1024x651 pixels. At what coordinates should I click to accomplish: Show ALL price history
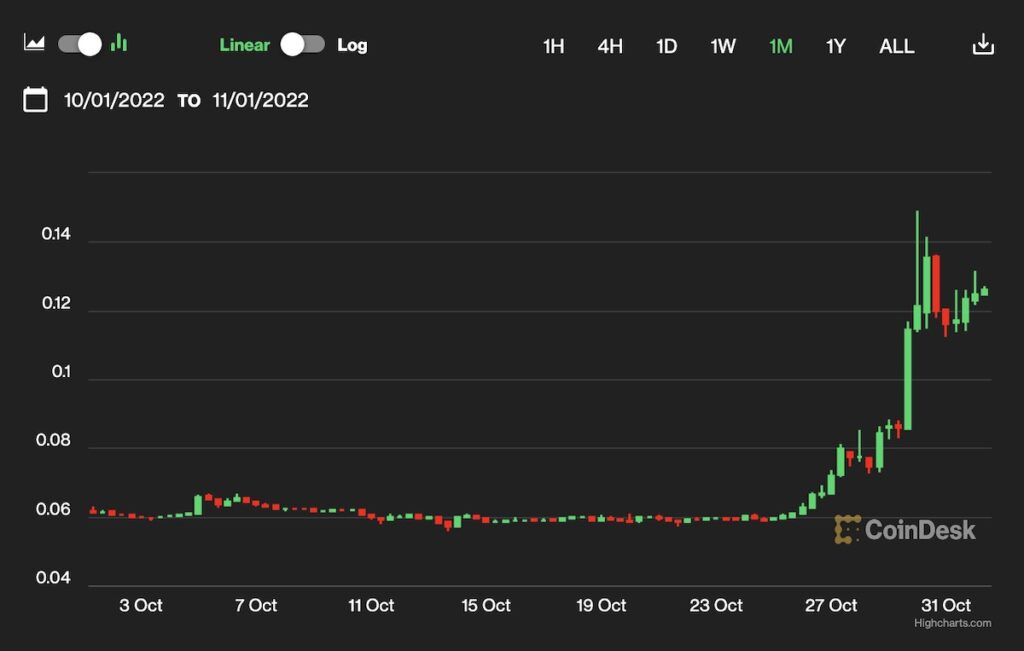[896, 46]
